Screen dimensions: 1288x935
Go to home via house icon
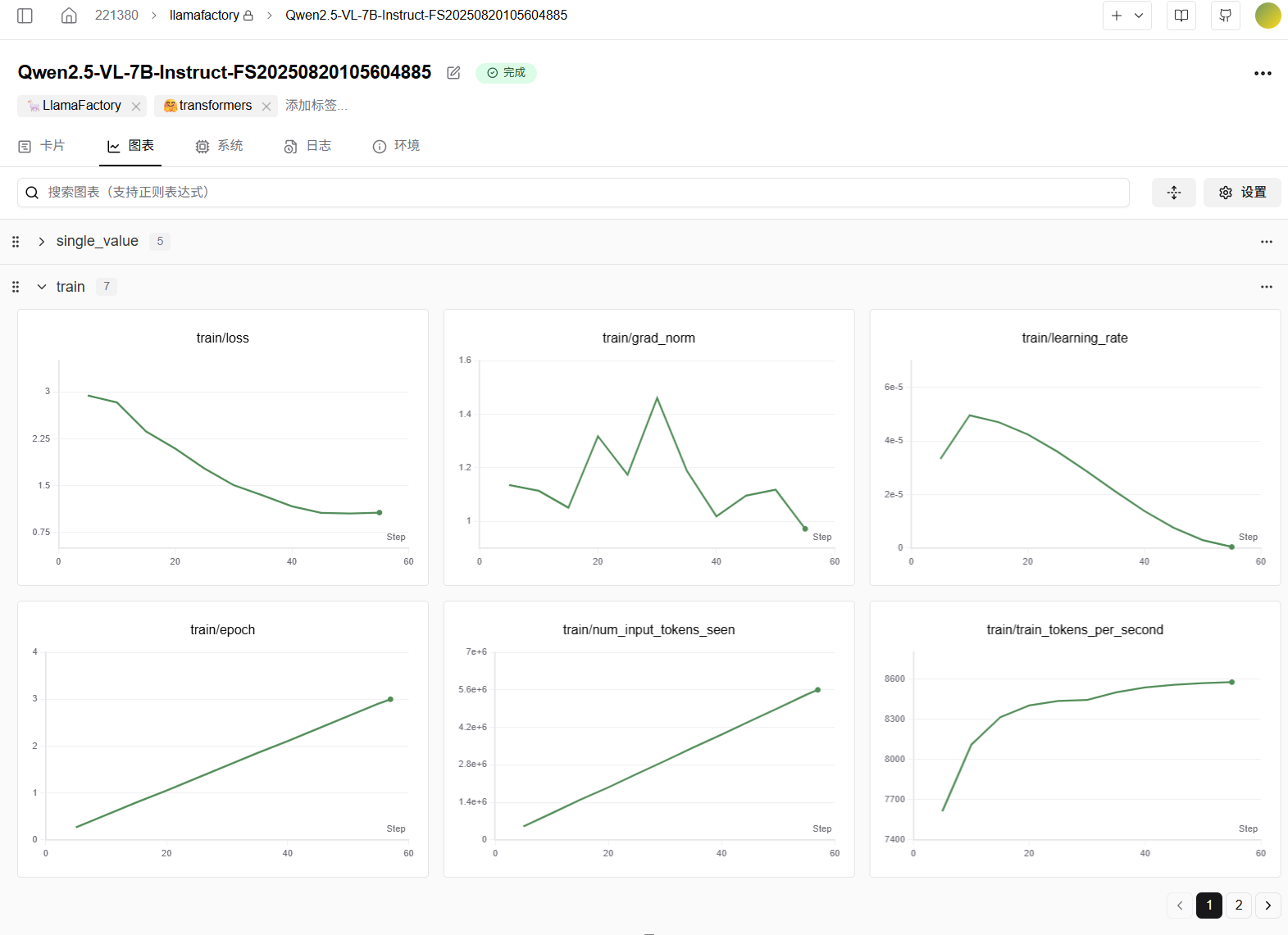click(69, 16)
